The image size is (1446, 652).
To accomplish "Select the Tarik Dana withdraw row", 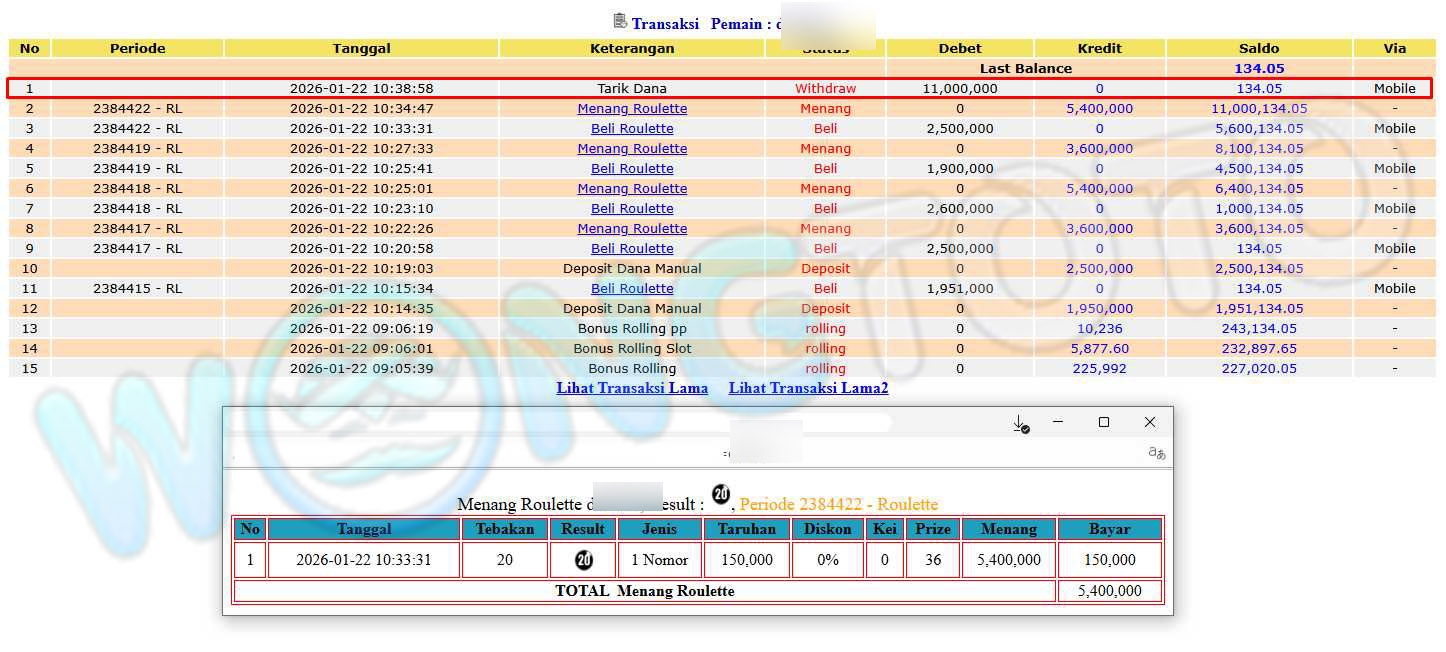I will pyautogui.click(x=632, y=88).
